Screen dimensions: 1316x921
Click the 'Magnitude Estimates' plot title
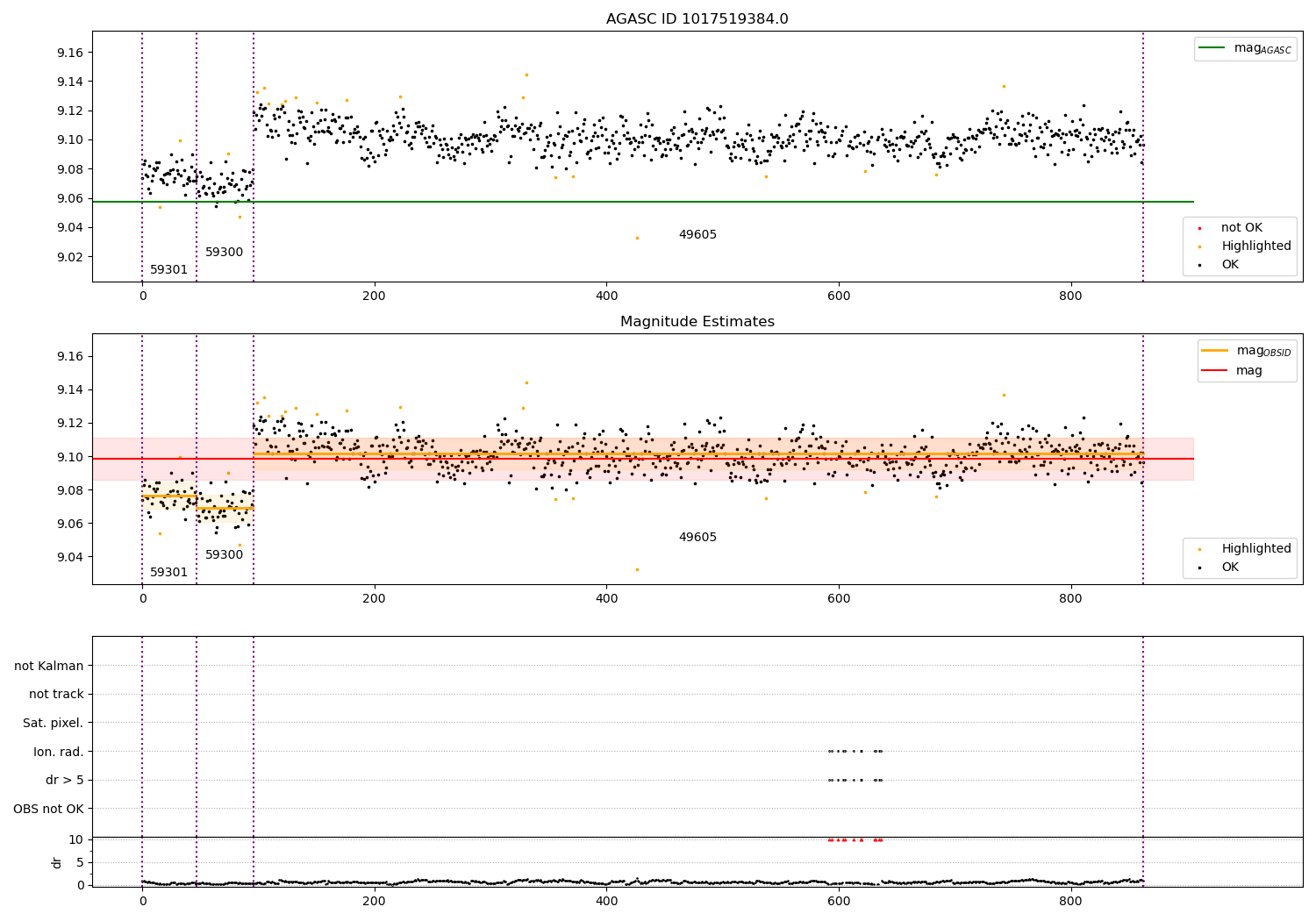[697, 322]
